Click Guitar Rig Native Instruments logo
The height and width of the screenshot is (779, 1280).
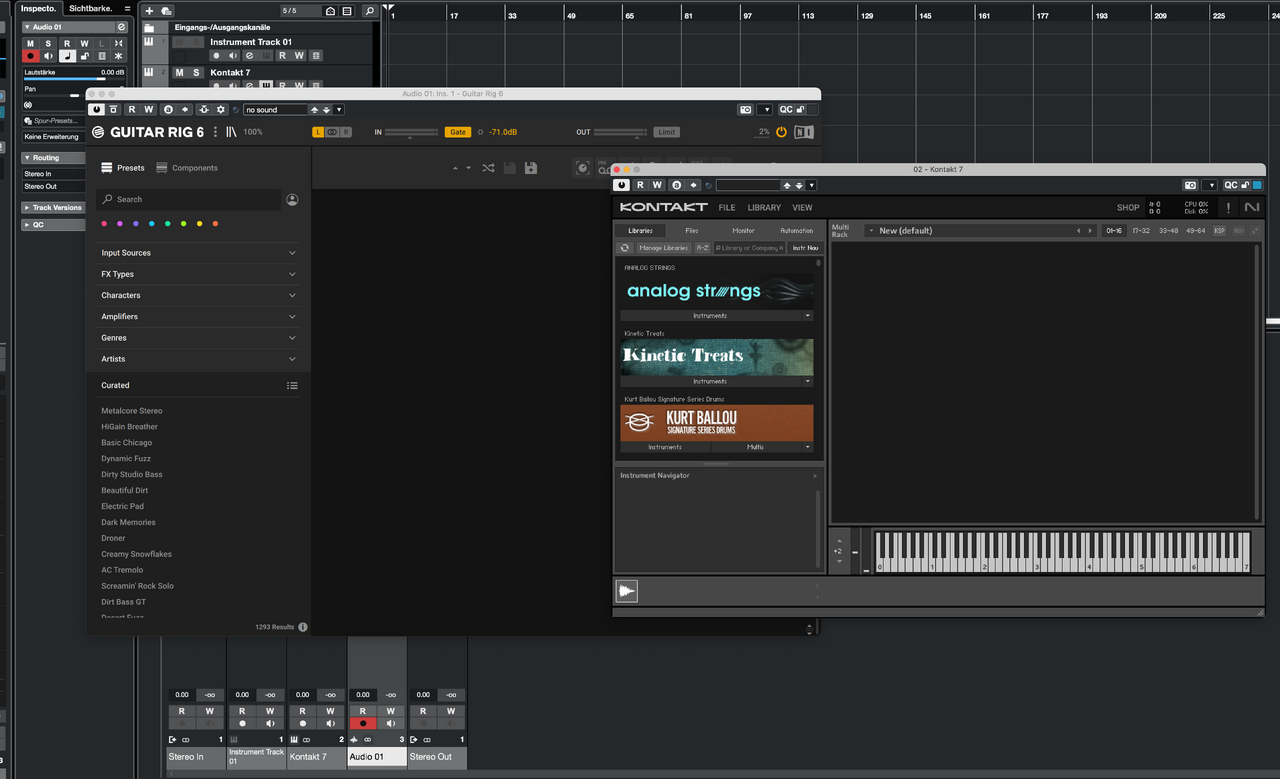point(804,132)
